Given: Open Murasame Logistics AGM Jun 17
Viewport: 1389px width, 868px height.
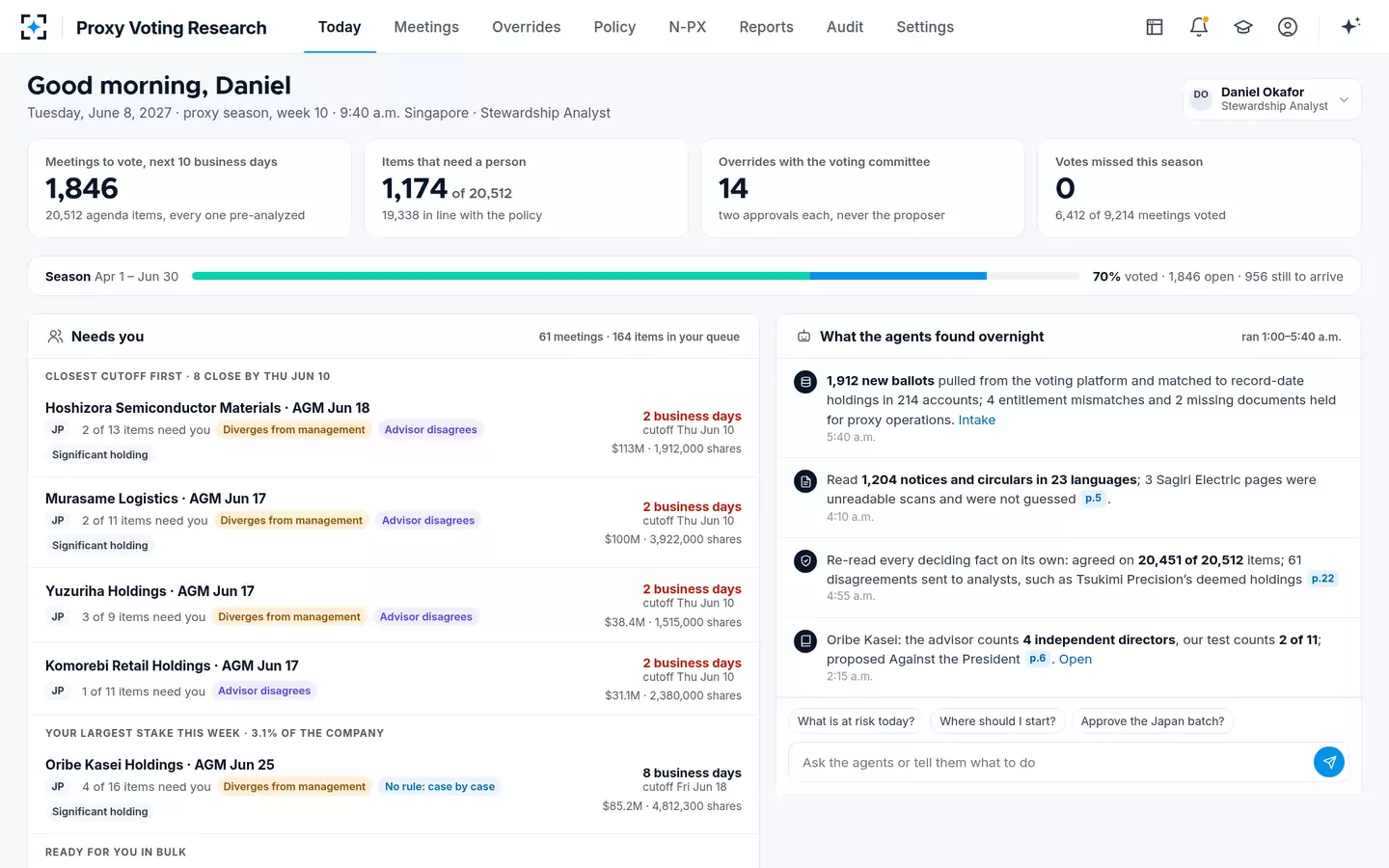Looking at the screenshot, I should 394,522.
